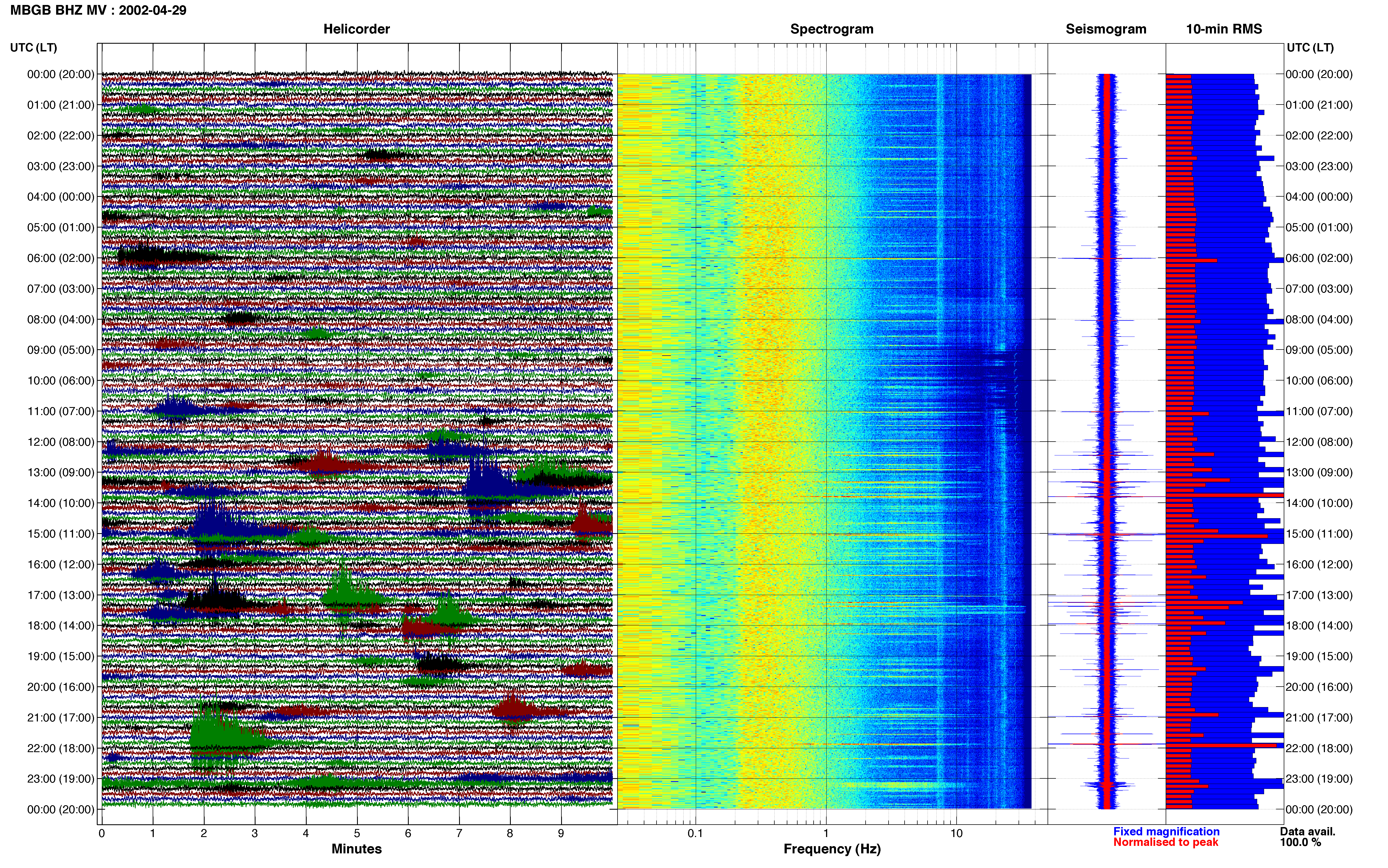Click the 'Data avail.' label
The image size is (1388, 868).
[x=1308, y=832]
